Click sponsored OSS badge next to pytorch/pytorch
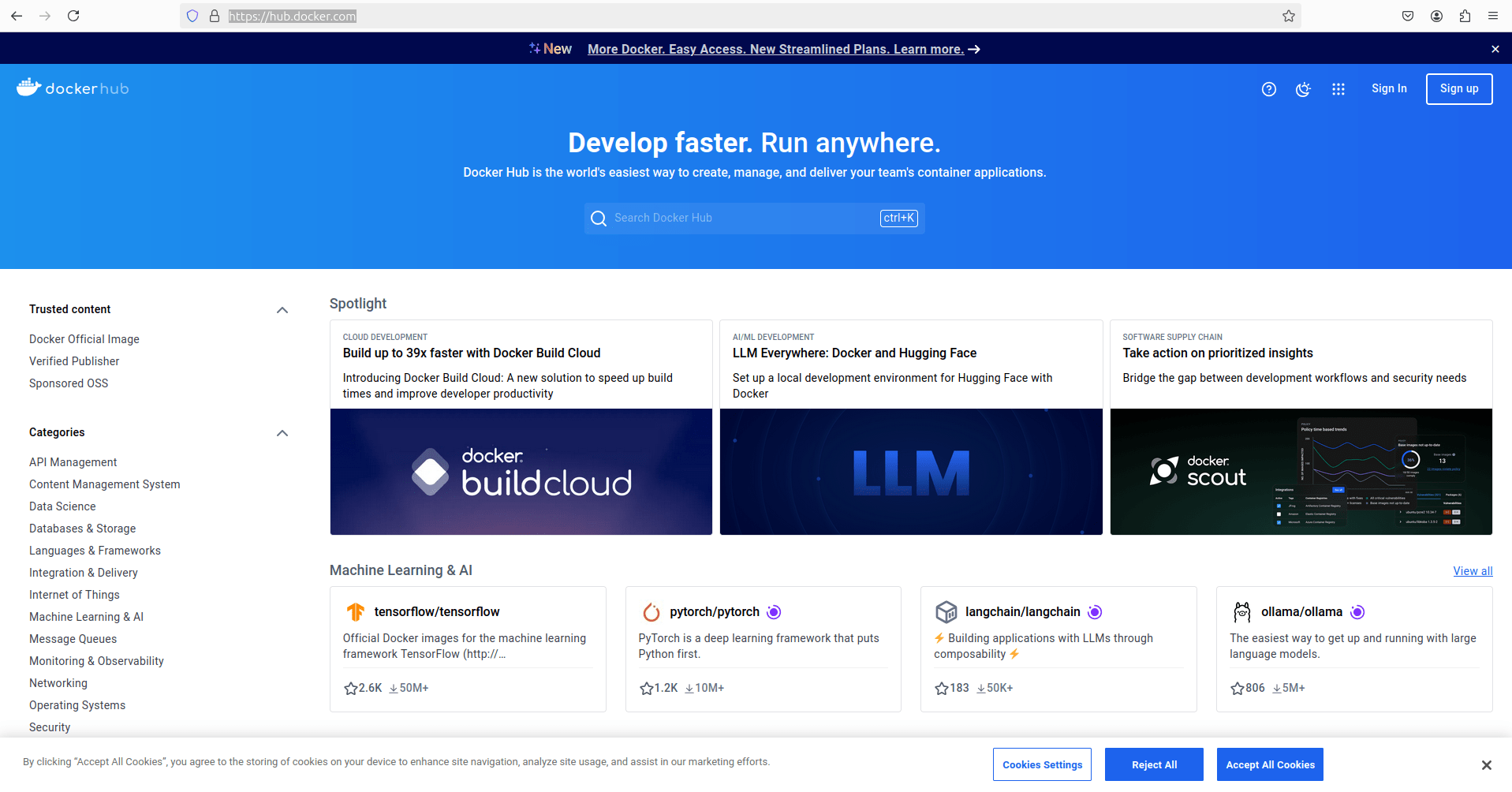This screenshot has height=792, width=1512. [775, 612]
